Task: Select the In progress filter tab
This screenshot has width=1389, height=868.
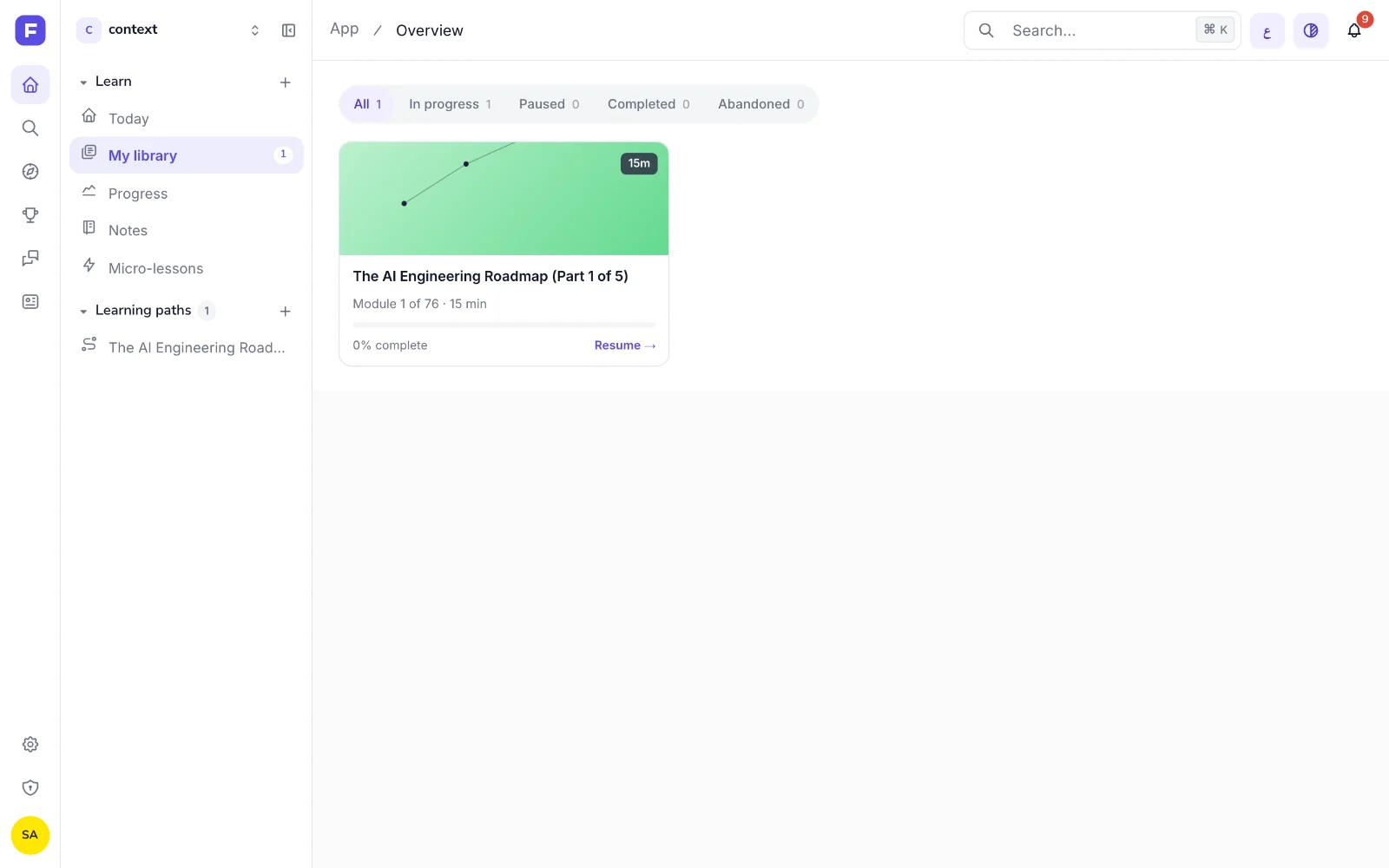Action: point(450,104)
